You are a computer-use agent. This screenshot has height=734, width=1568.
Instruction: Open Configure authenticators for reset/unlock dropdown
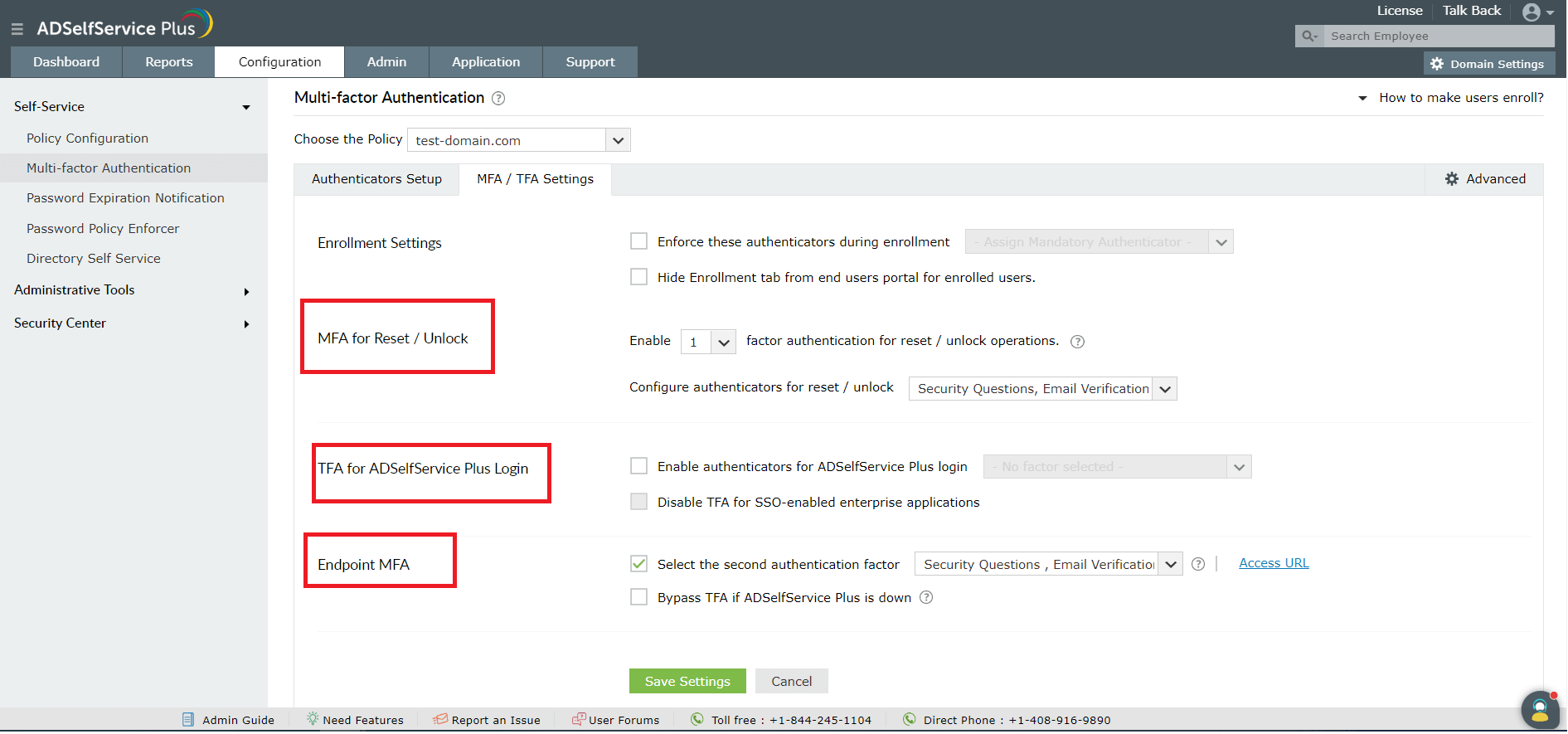(1043, 389)
